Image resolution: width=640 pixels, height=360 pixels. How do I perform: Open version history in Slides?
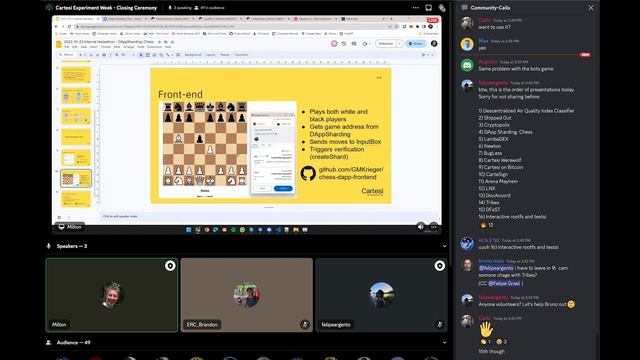344,44
